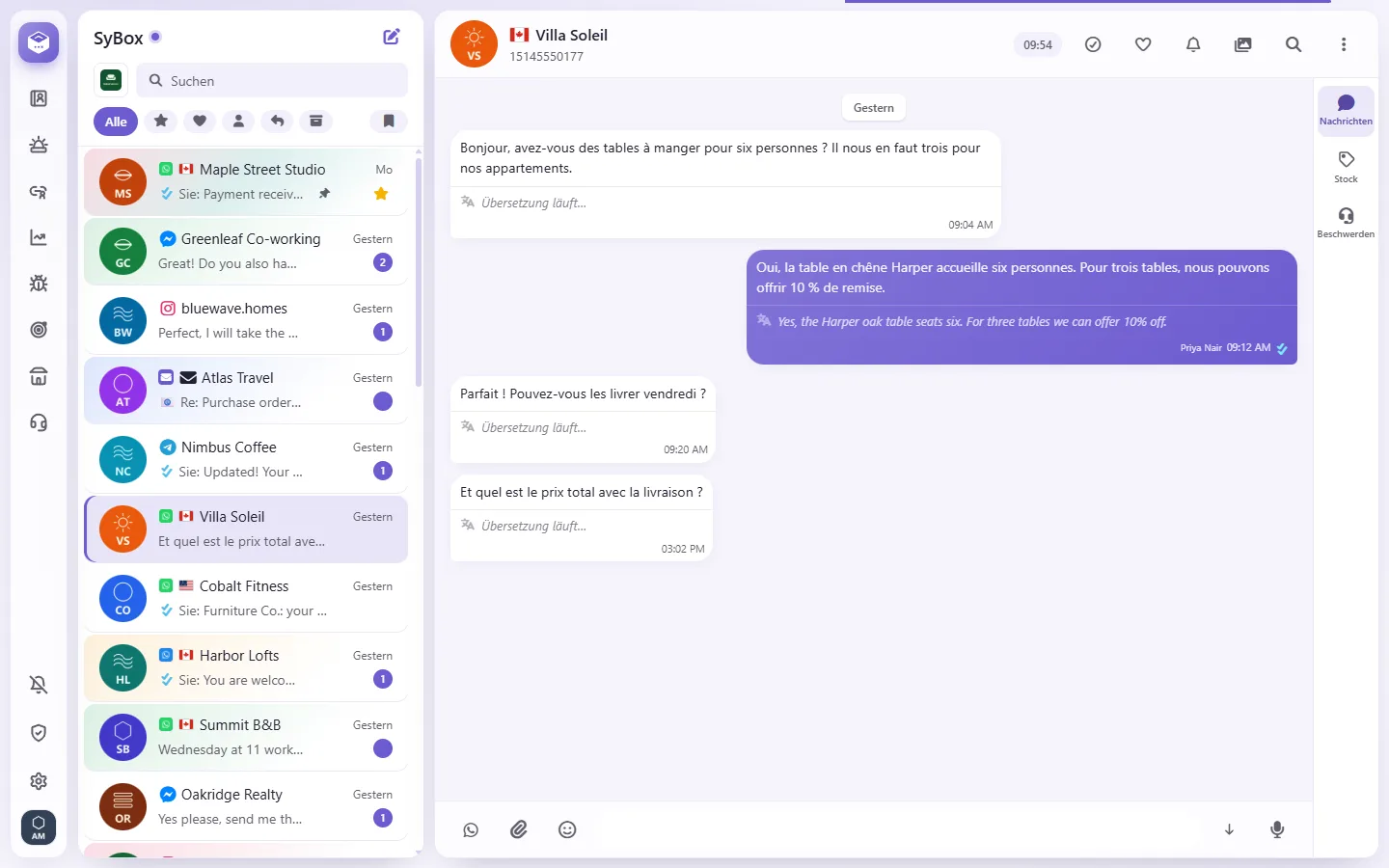1389x868 pixels.
Task: Open the media gallery icon in the header
Action: [1243, 44]
